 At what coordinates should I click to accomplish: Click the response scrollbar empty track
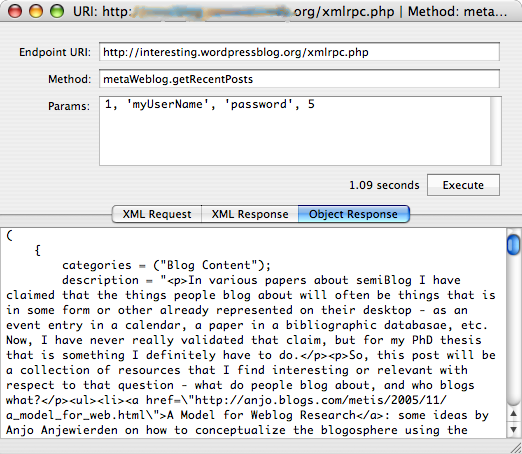[513, 330]
